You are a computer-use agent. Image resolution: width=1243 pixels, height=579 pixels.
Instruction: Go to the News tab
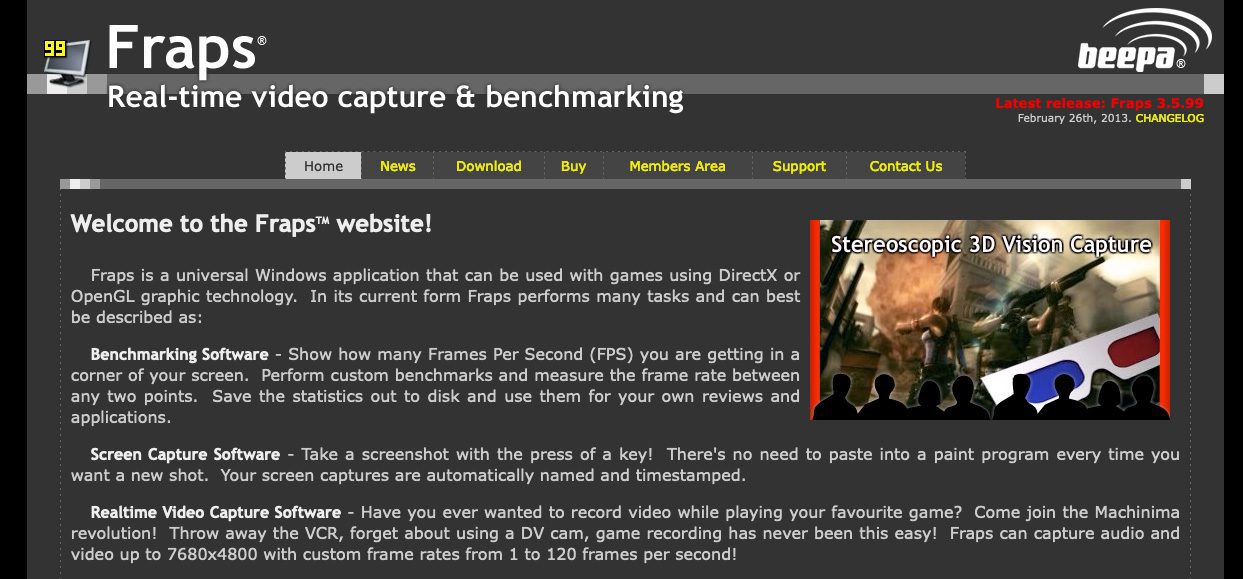397,166
